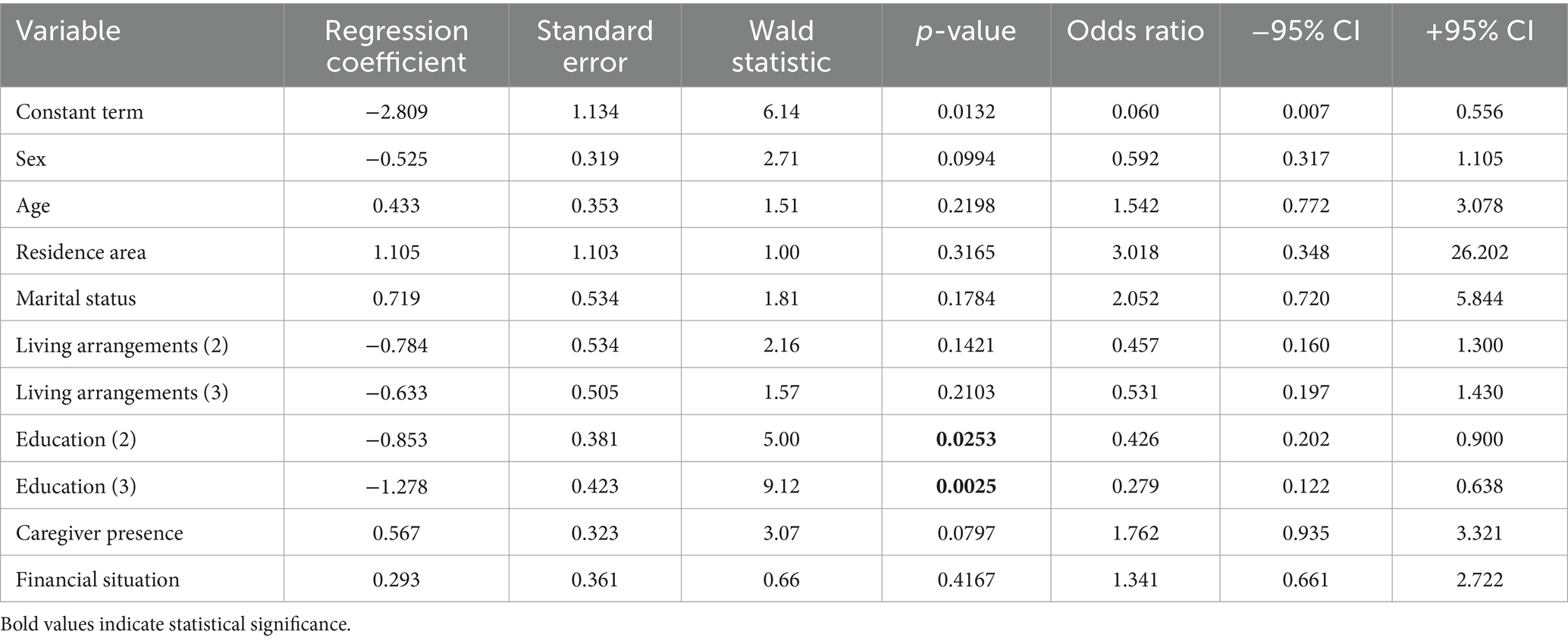The height and width of the screenshot is (641, 1568).
Task: Select the Constant term row label
Action: 80,112
